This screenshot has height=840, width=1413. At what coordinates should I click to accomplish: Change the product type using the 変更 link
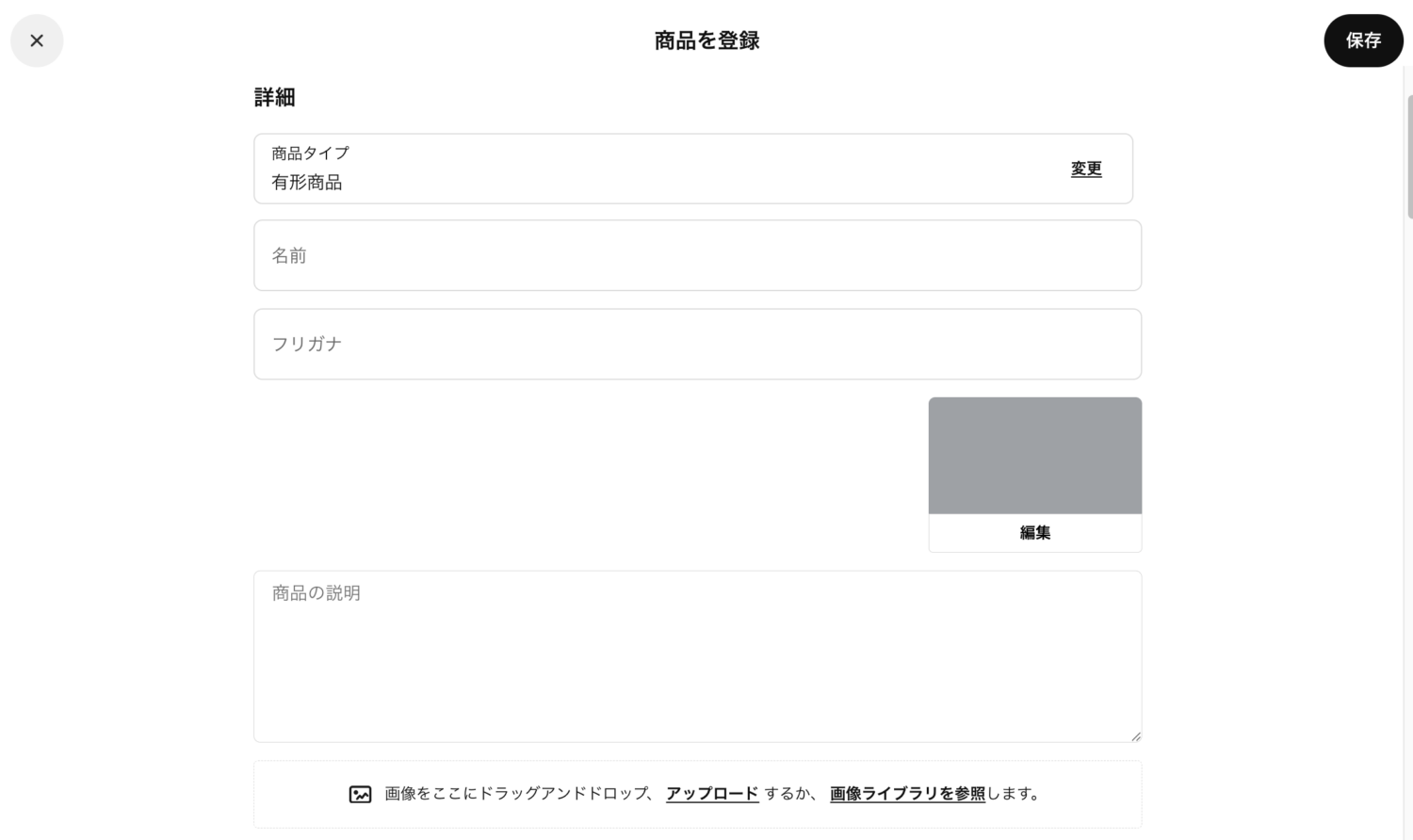point(1085,169)
